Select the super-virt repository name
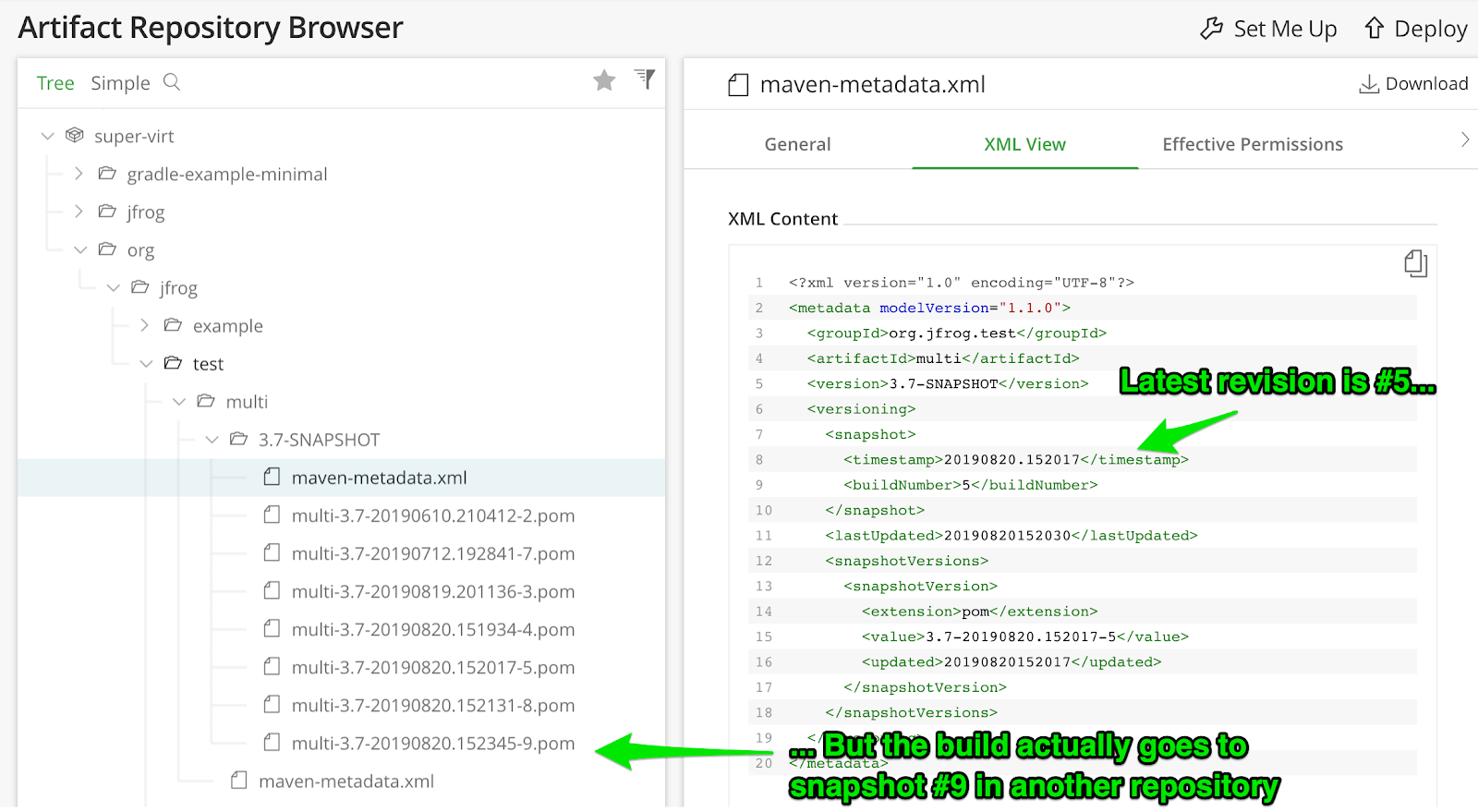 [x=134, y=137]
